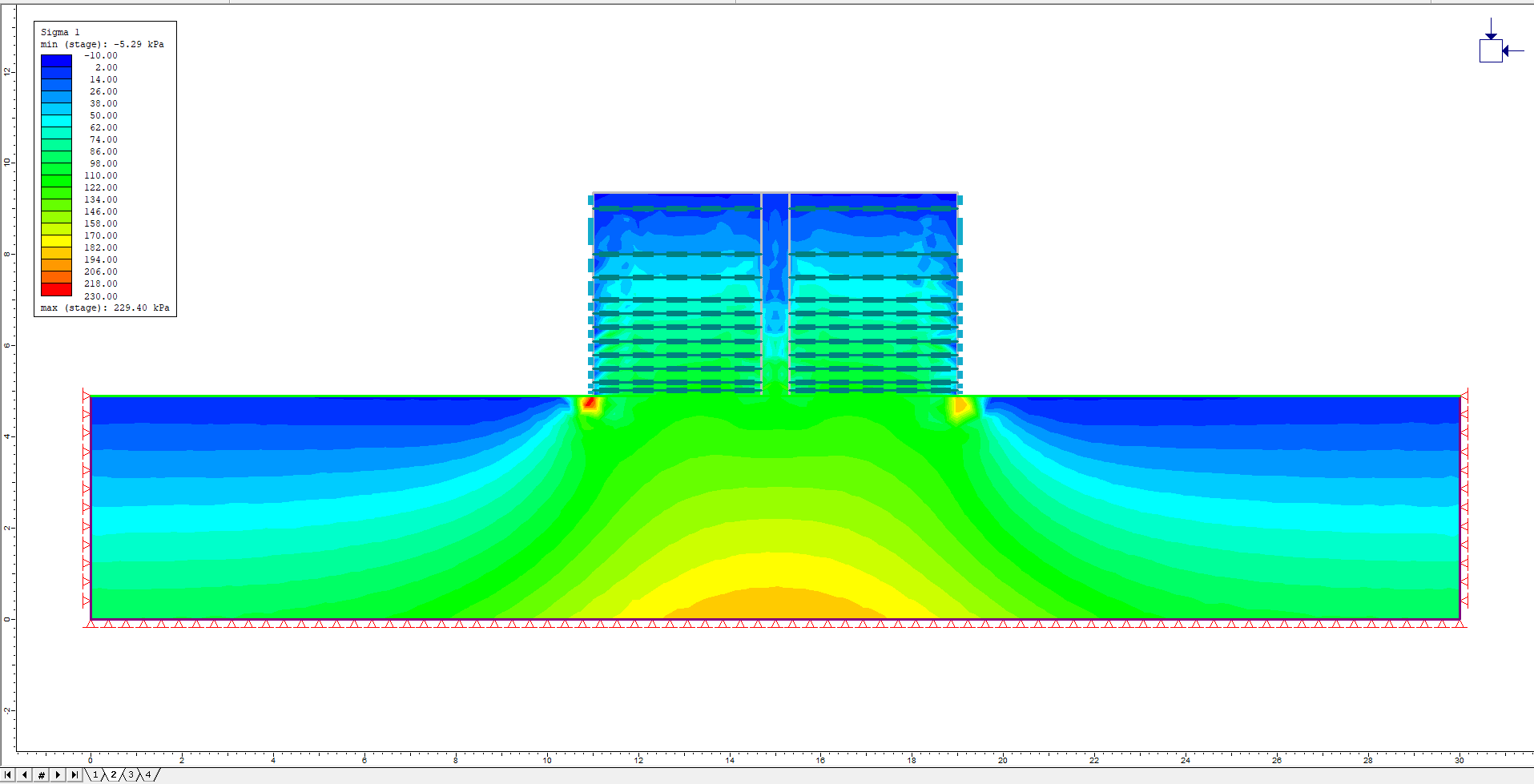
Task: Switch to stage tab 1
Action: tap(95, 775)
